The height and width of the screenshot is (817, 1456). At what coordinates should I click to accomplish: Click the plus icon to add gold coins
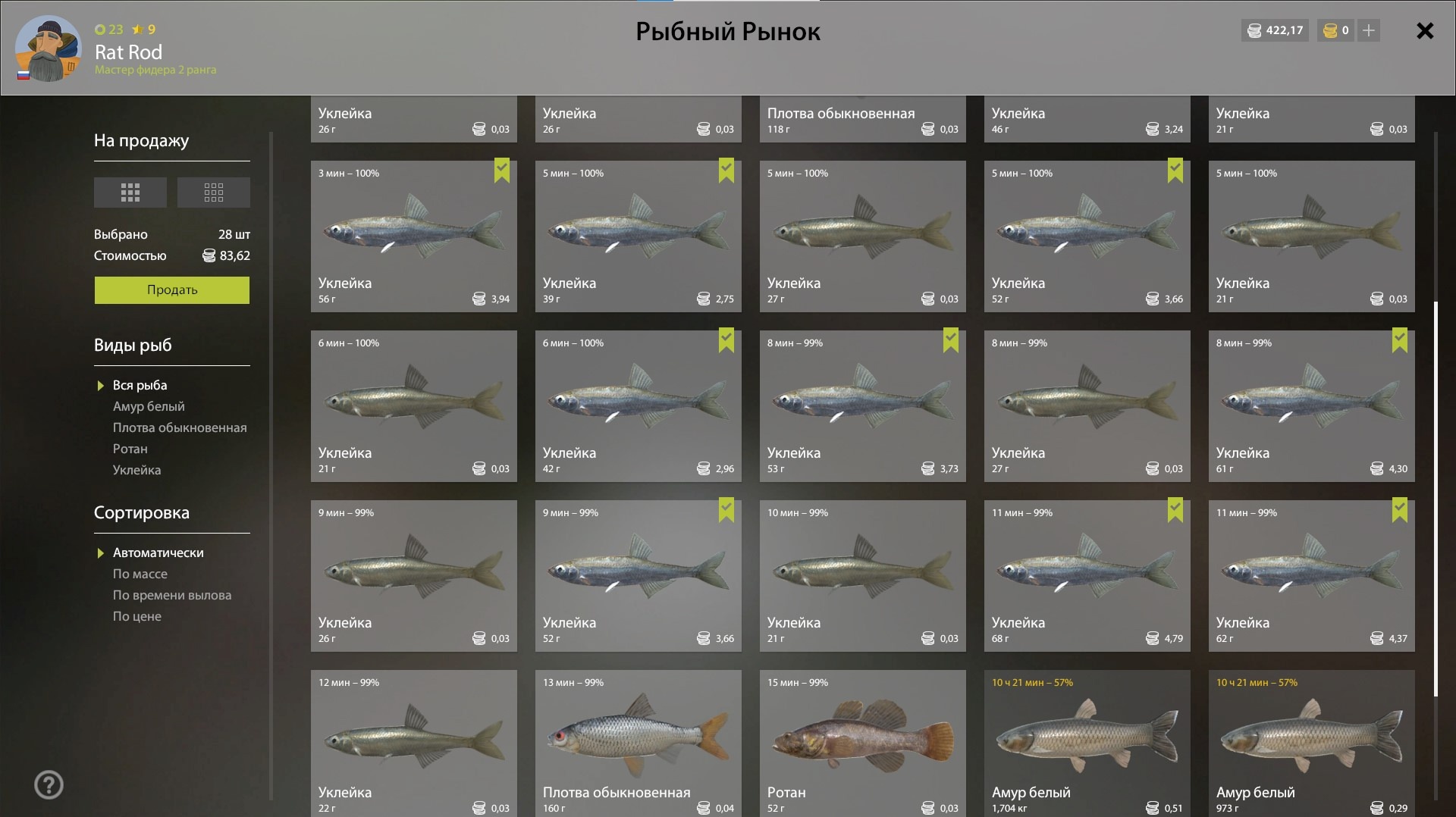(x=1368, y=30)
